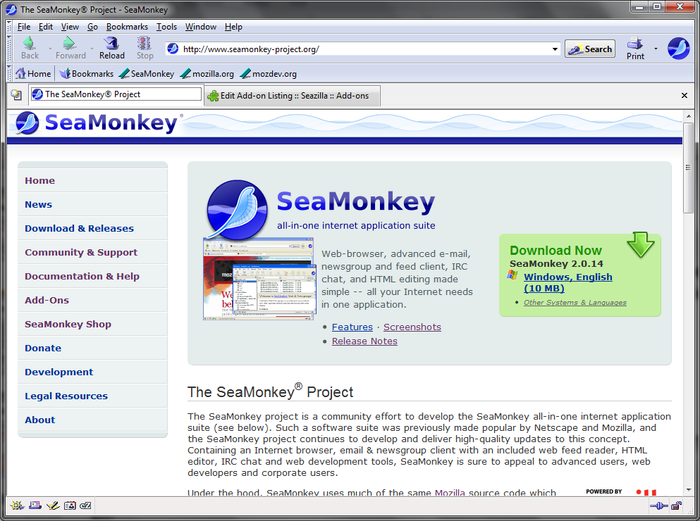
Task: Stop loading with the Stop button
Action: [x=145, y=48]
